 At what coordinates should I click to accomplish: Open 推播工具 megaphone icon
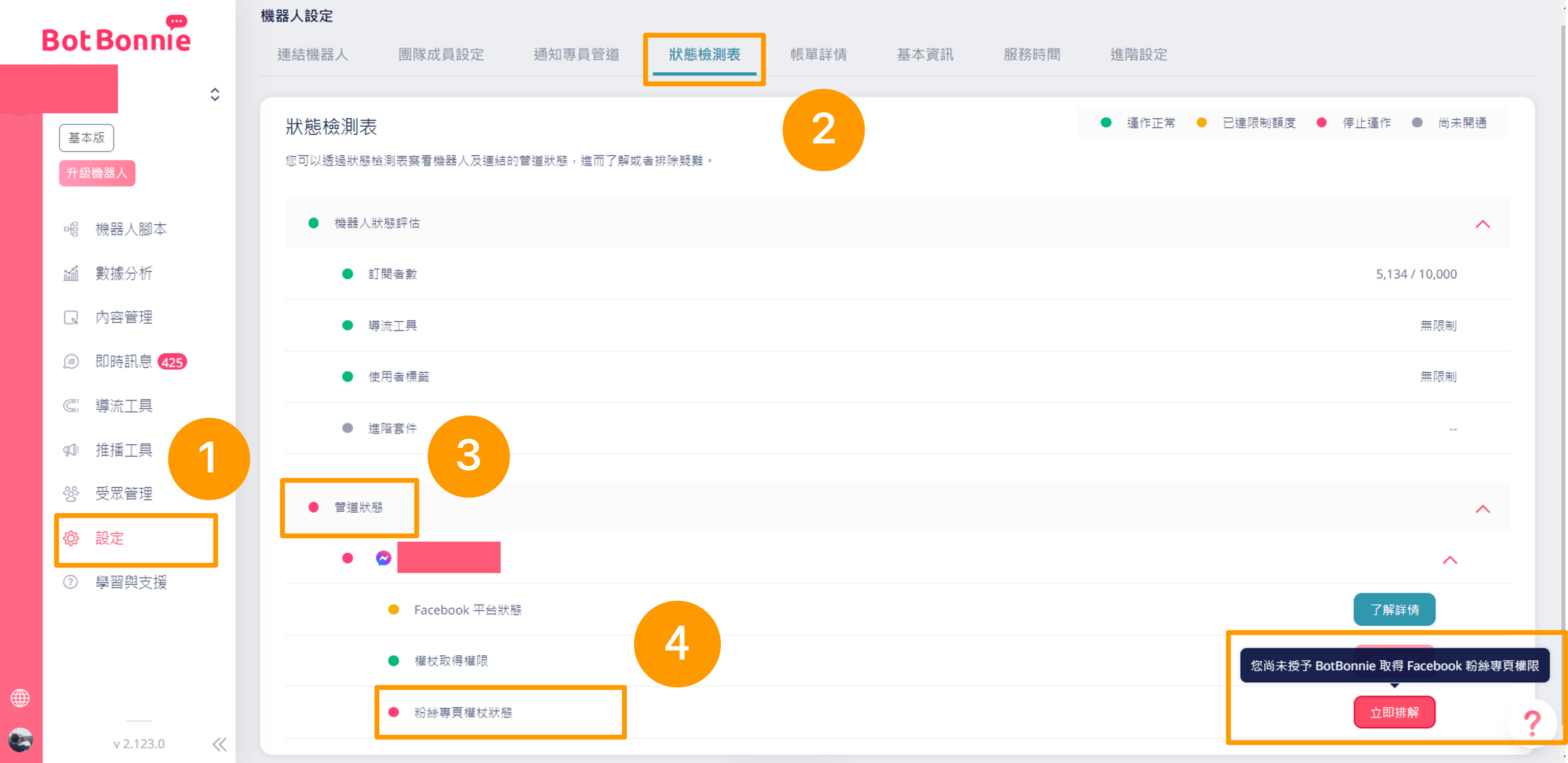pos(71,450)
